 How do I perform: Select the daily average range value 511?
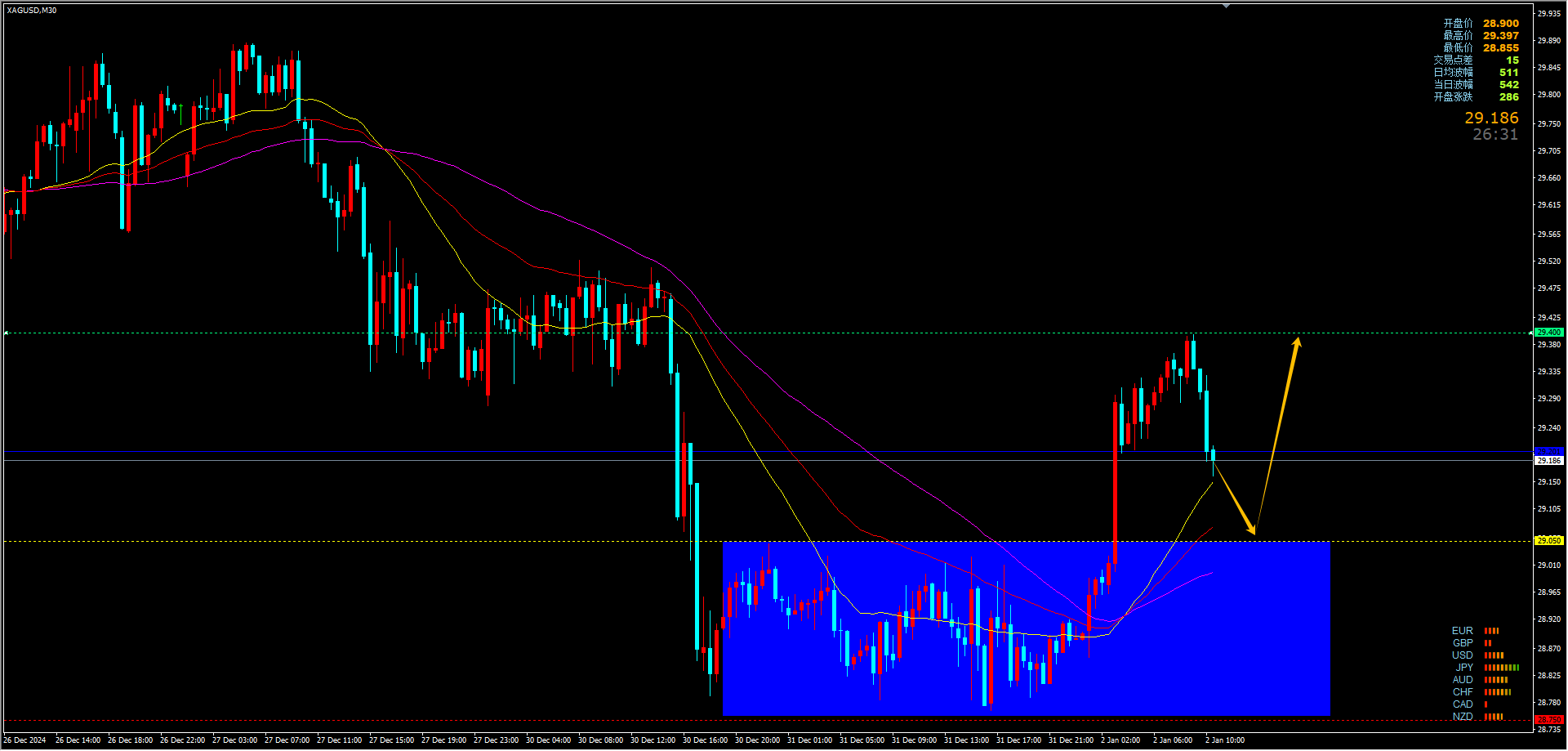click(1509, 73)
